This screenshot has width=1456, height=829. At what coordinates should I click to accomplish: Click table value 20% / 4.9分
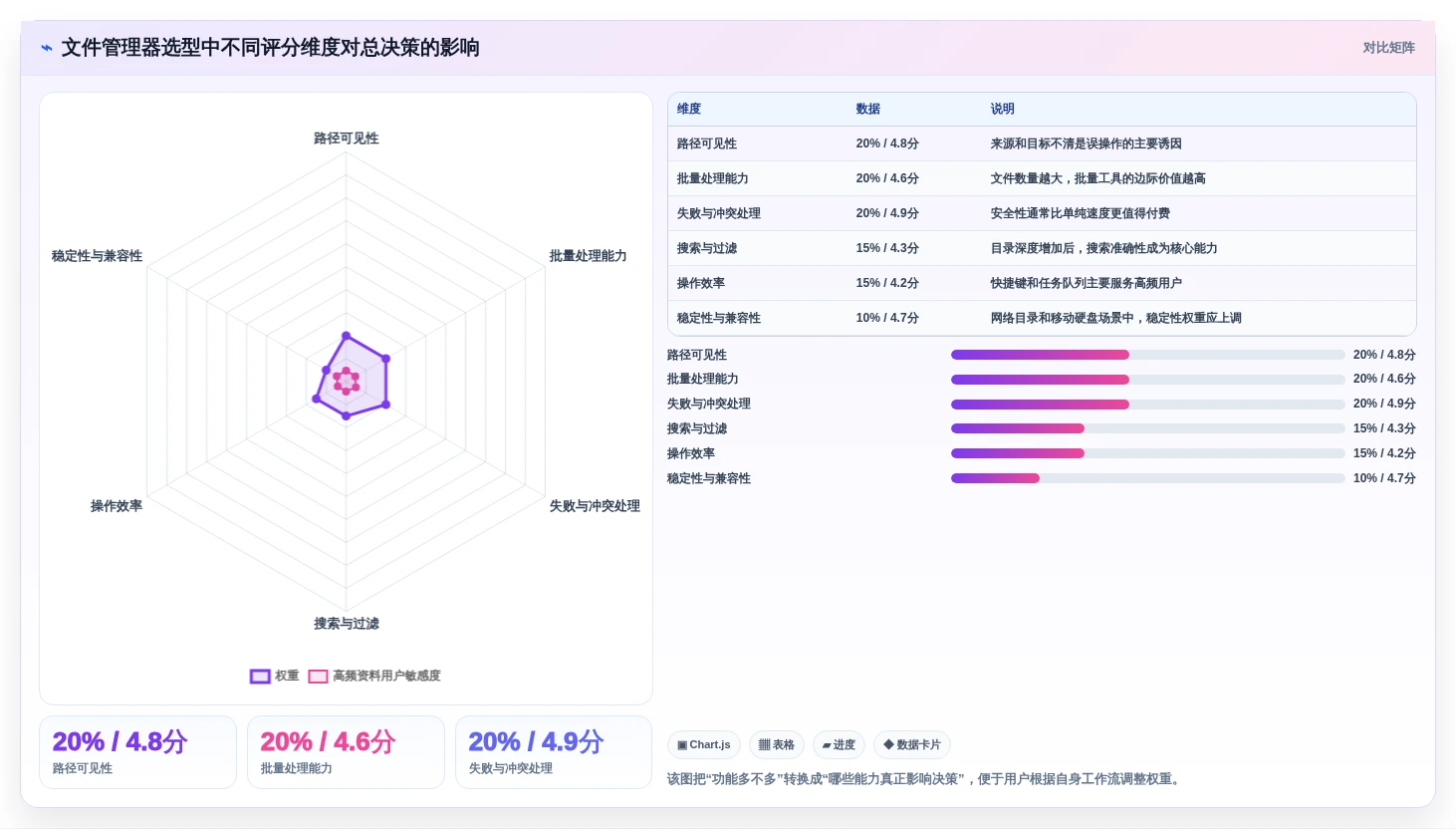point(887,213)
